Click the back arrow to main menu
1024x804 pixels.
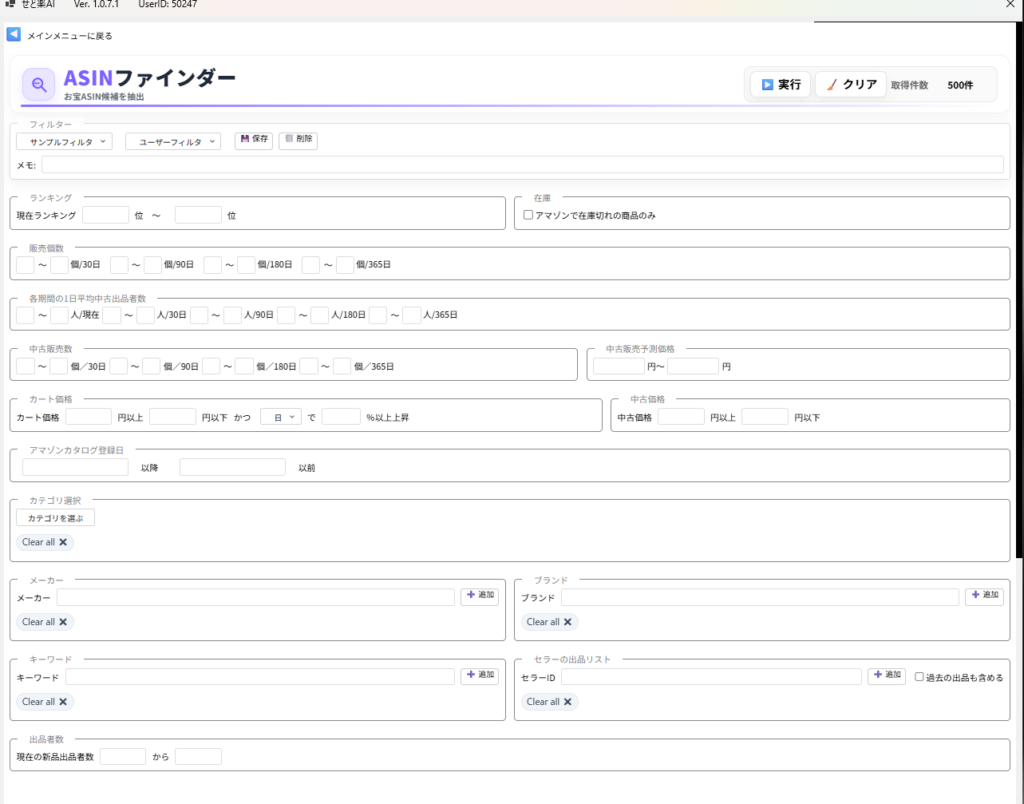(14, 35)
